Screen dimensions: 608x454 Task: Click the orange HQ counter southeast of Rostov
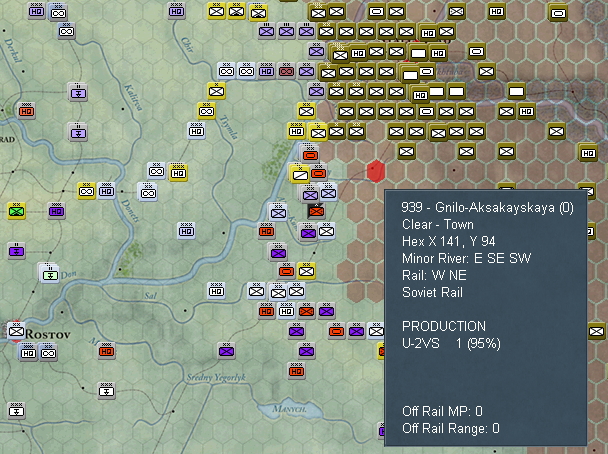point(106,351)
